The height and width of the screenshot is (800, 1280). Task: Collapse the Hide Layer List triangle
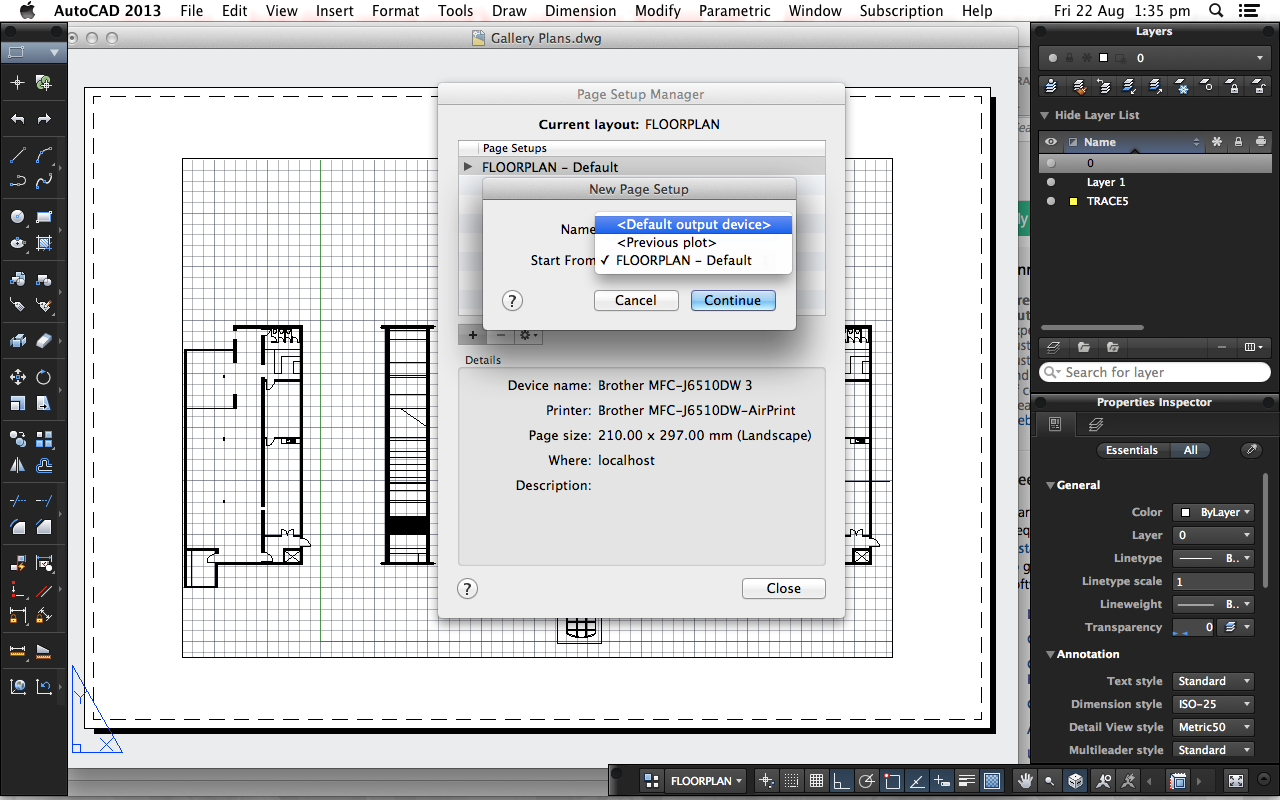tap(1045, 115)
